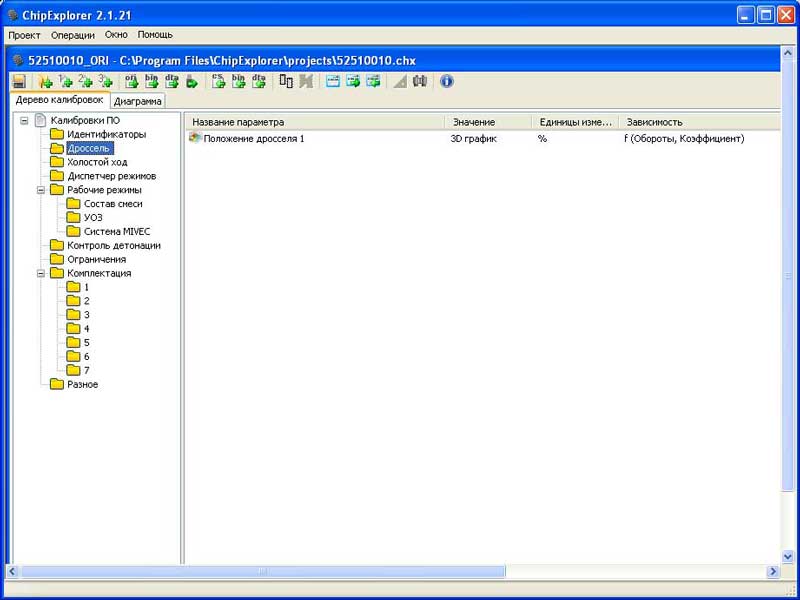Click the binoculars search icon in toolbar
The width and height of the screenshot is (800, 600).
click(420, 81)
